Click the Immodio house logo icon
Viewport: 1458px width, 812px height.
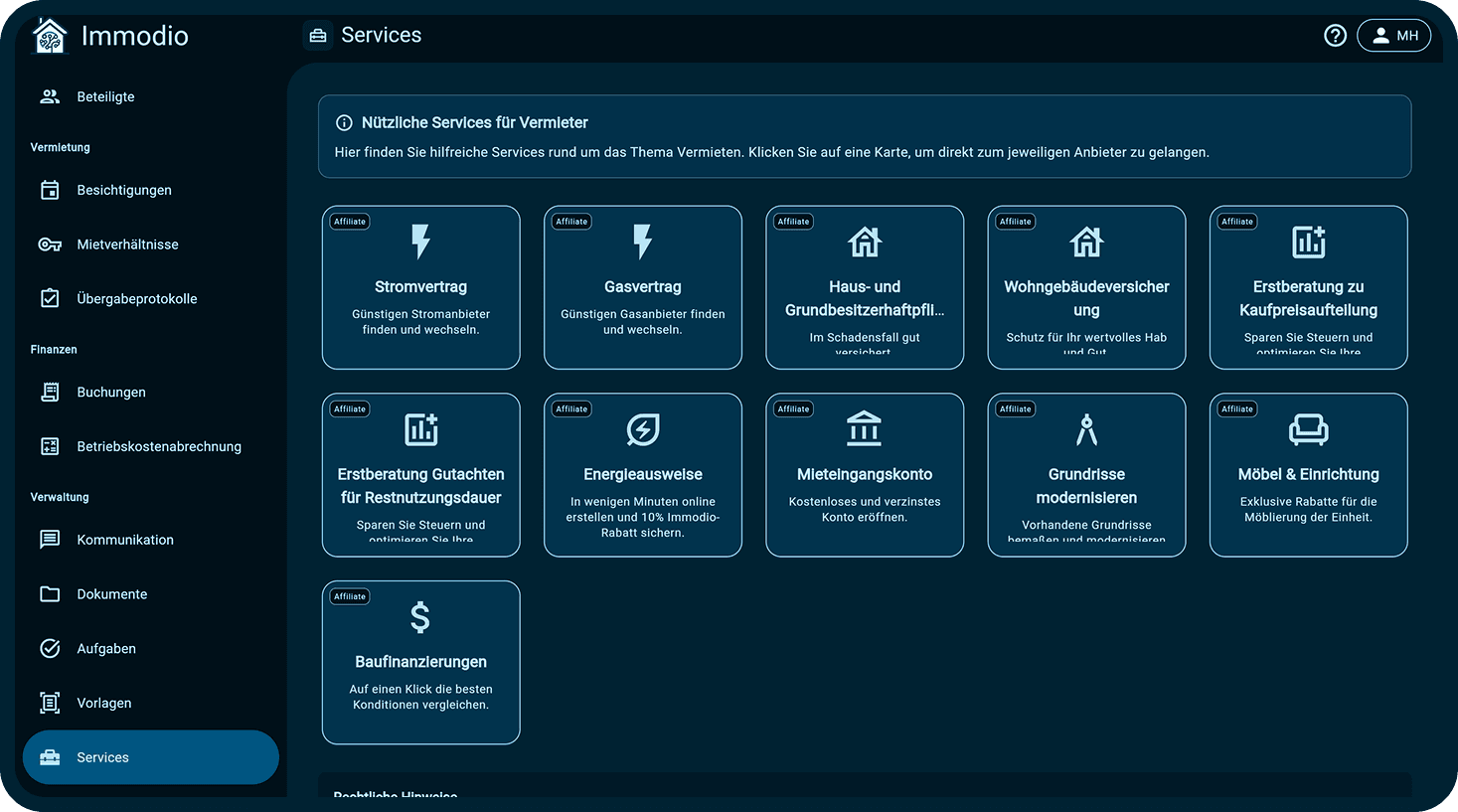(50, 36)
